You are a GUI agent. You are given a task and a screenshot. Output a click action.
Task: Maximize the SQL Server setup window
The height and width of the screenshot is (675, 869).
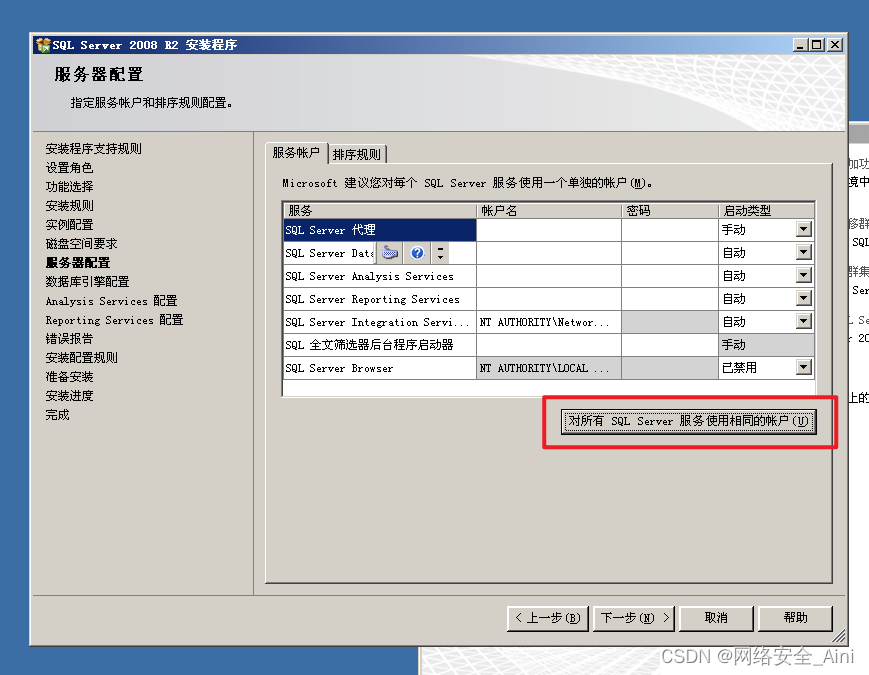coord(817,45)
